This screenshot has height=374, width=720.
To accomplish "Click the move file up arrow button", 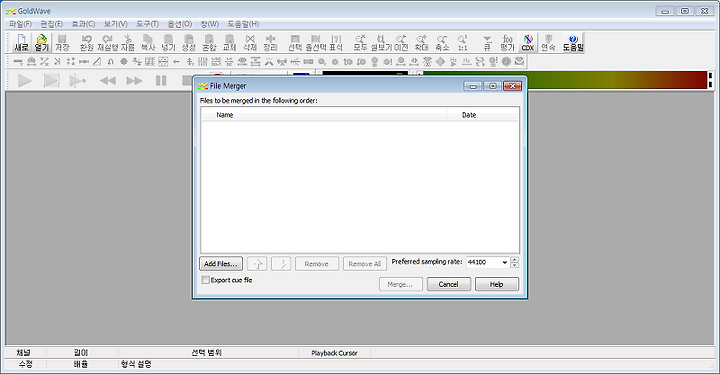I will pyautogui.click(x=257, y=264).
